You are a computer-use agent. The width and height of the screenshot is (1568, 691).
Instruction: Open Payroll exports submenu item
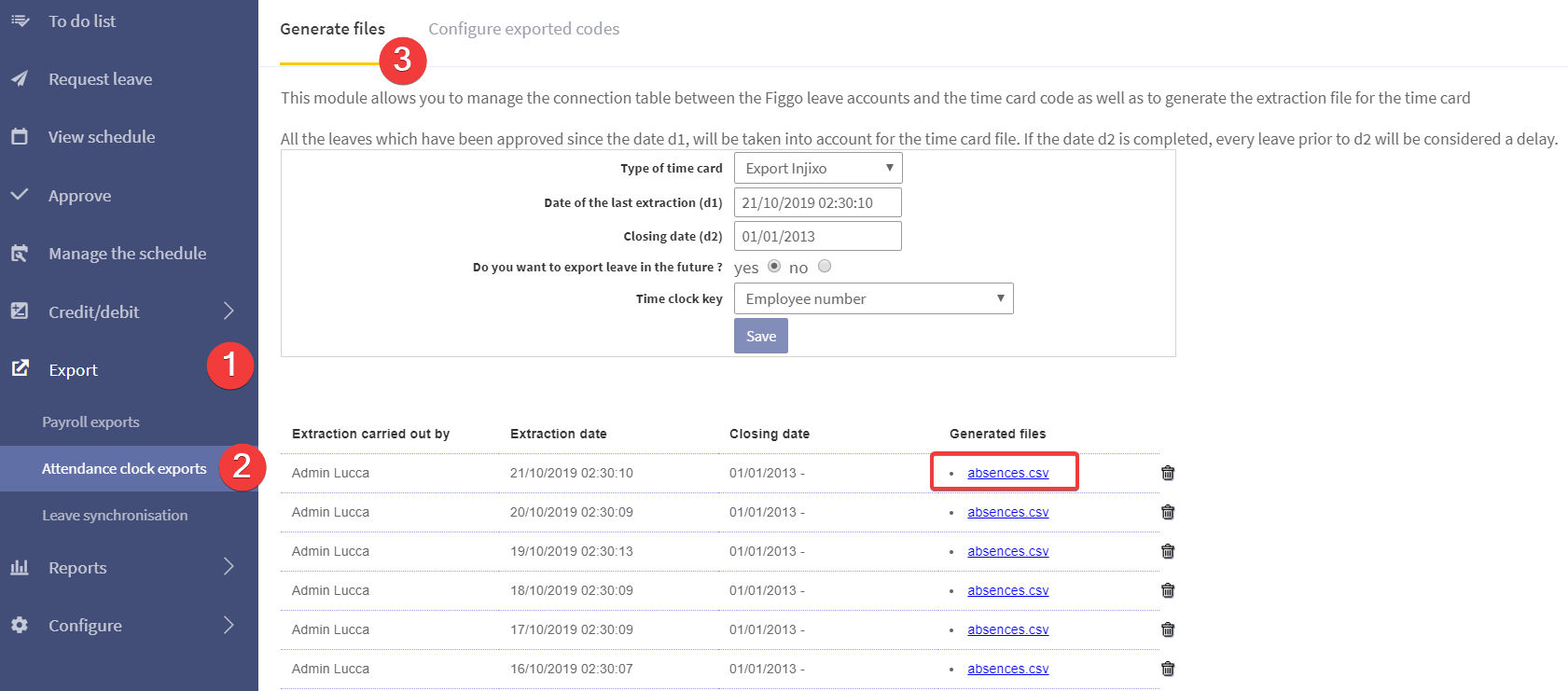[x=90, y=422]
